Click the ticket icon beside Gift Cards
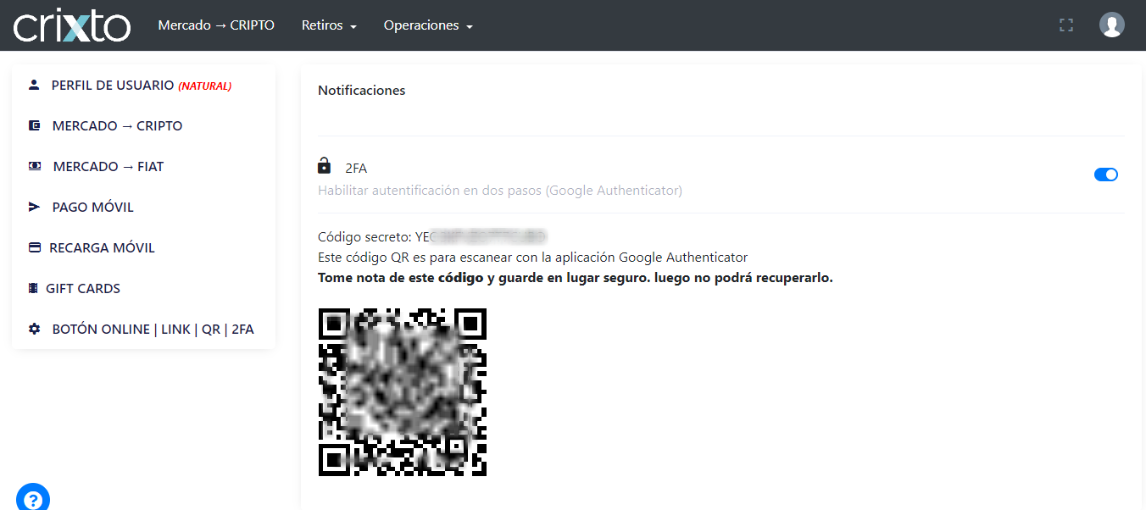Screen dimensions: 1146x510 click(x=32, y=289)
